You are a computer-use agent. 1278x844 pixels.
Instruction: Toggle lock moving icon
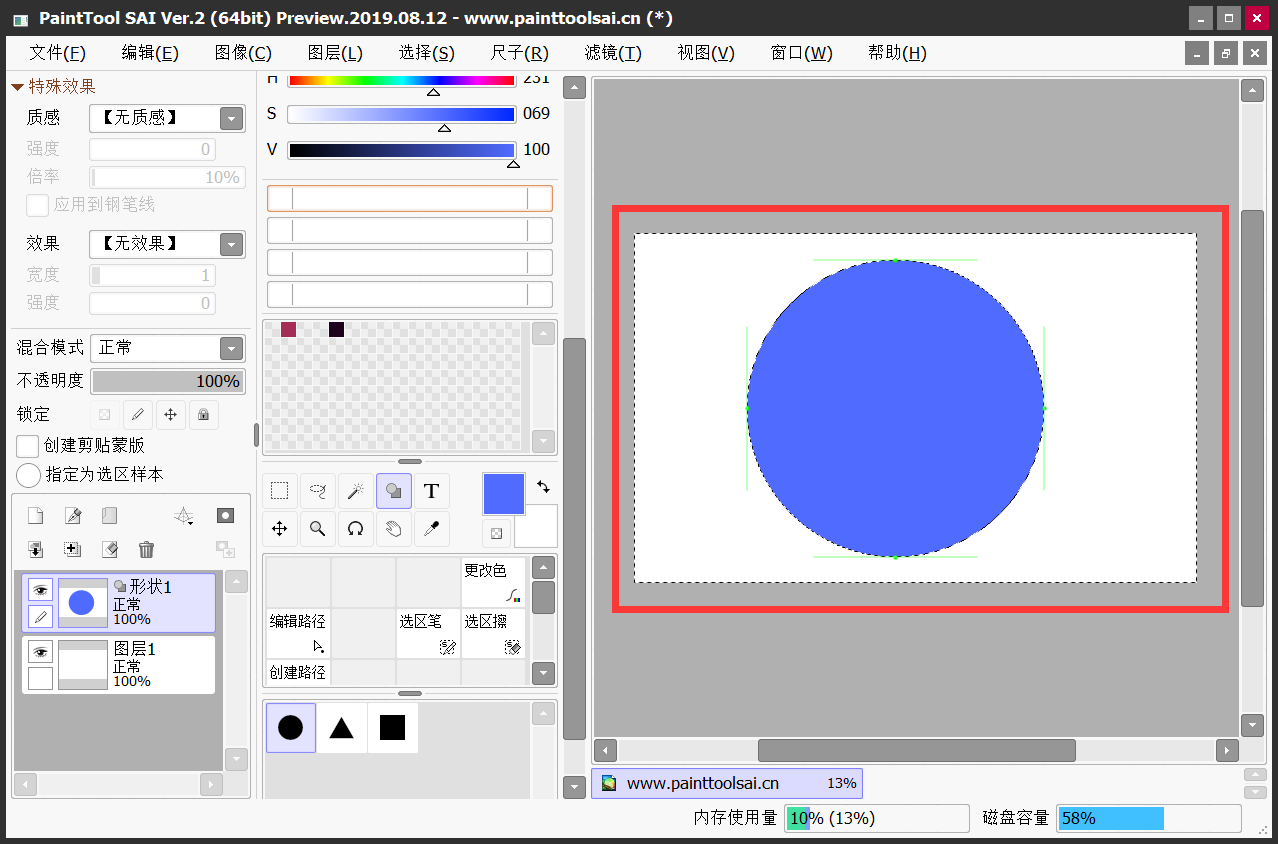pos(171,414)
